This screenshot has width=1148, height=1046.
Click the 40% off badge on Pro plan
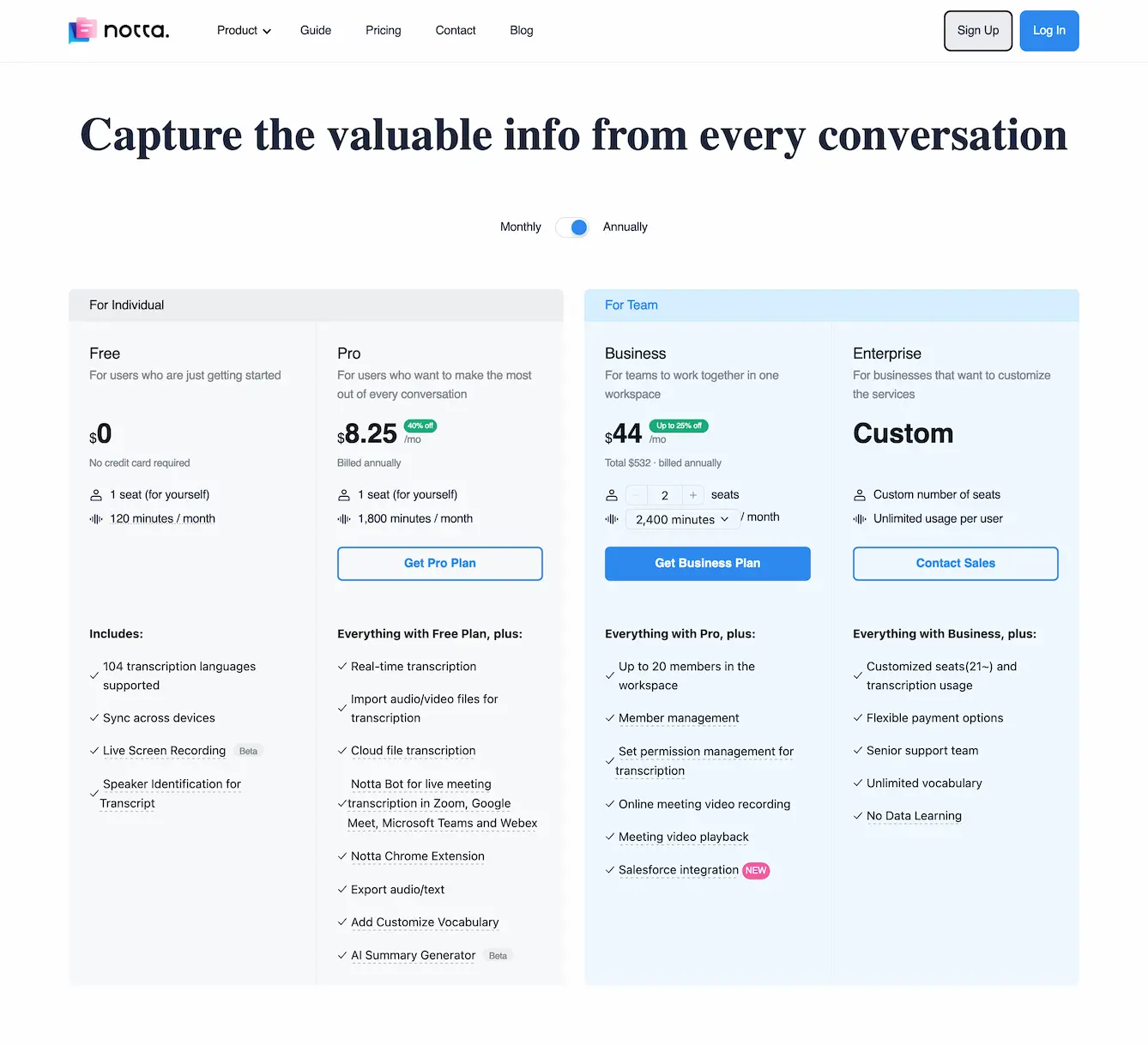pos(420,426)
